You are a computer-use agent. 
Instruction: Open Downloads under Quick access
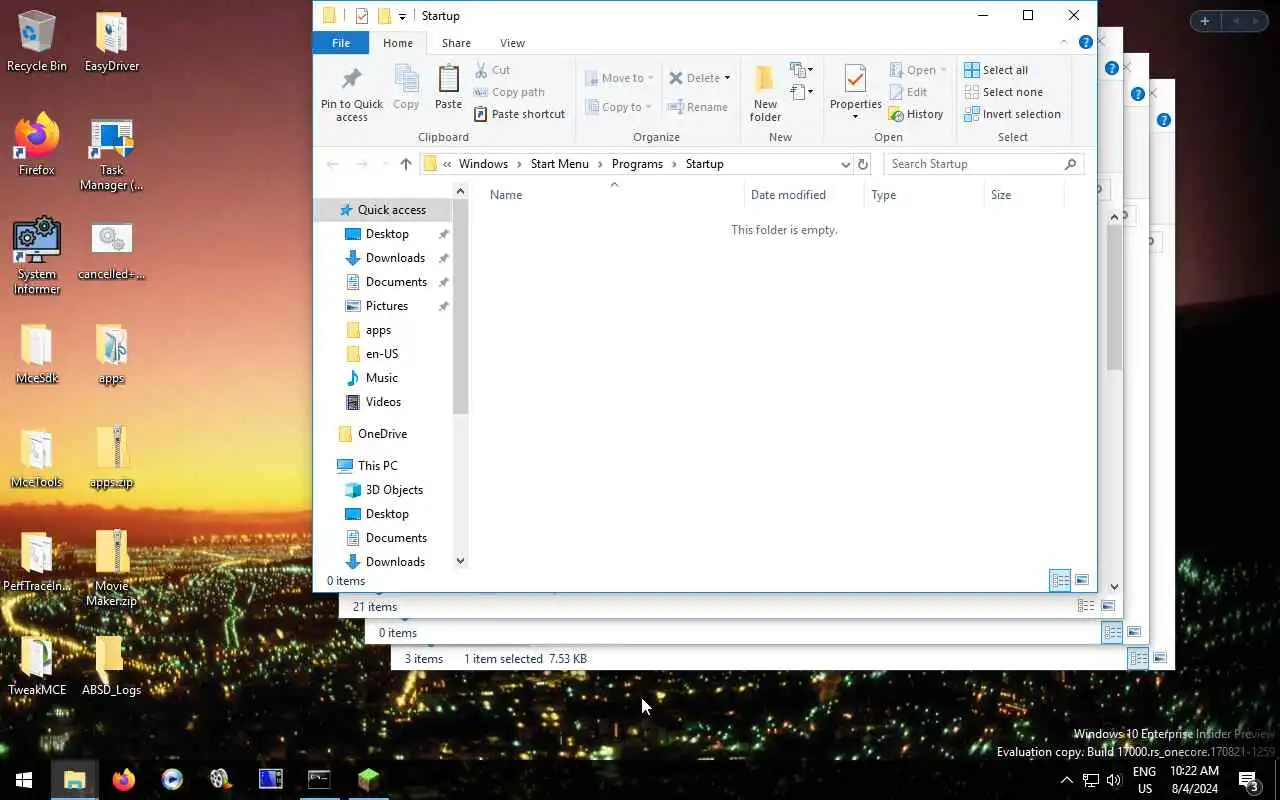click(x=395, y=258)
